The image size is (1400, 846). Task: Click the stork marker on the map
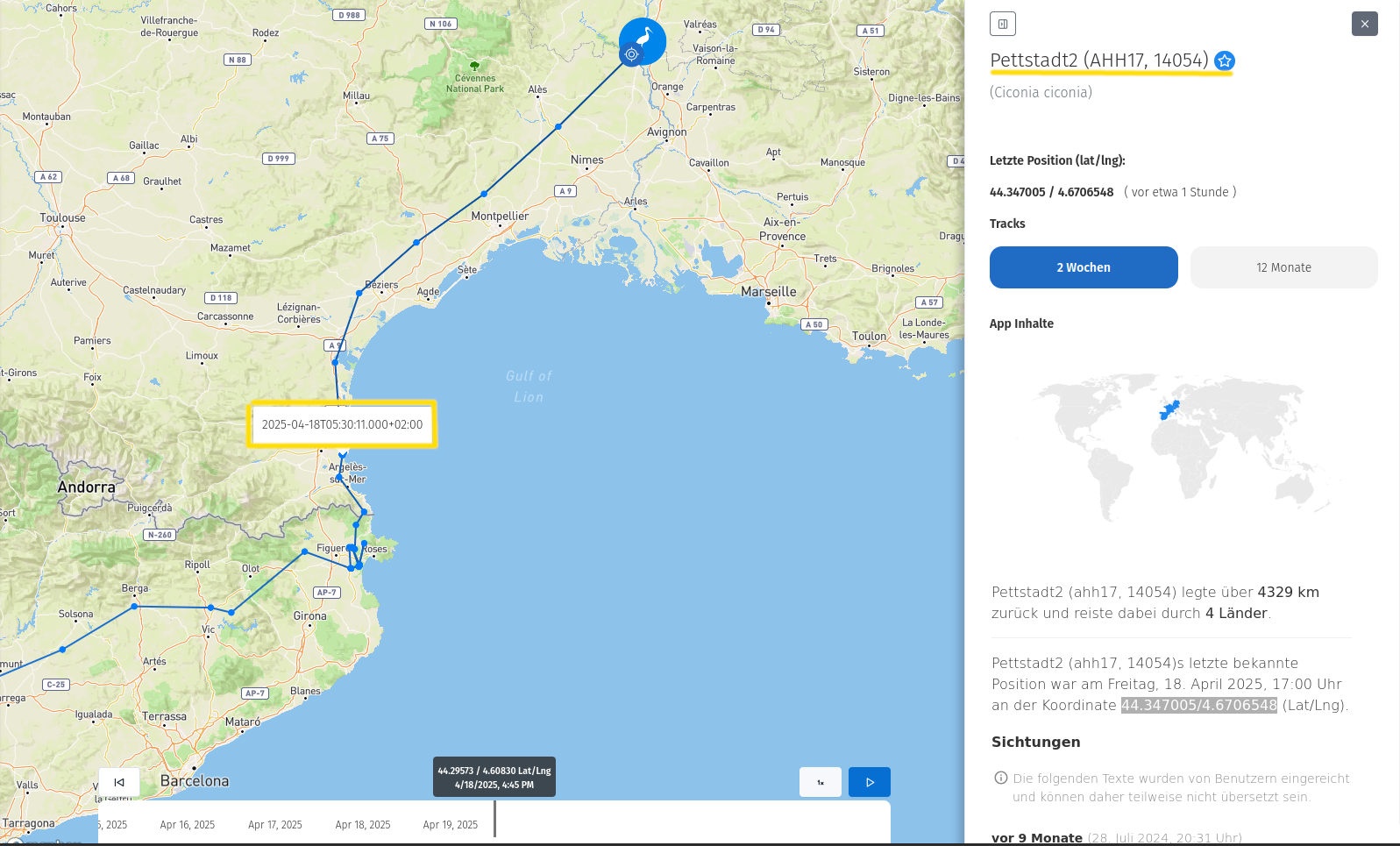pyautogui.click(x=643, y=39)
